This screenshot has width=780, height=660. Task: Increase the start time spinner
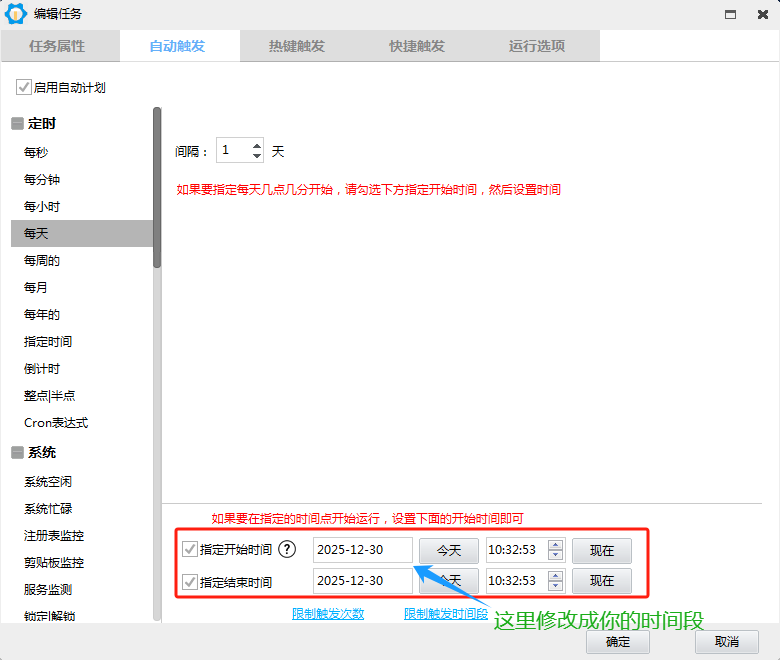click(x=556, y=544)
